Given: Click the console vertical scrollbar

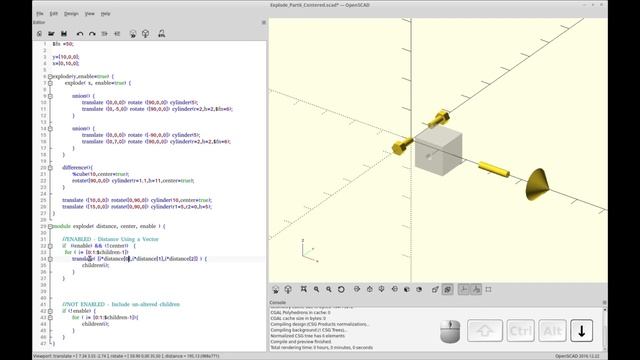Looking at the screenshot, I should tap(604, 329).
